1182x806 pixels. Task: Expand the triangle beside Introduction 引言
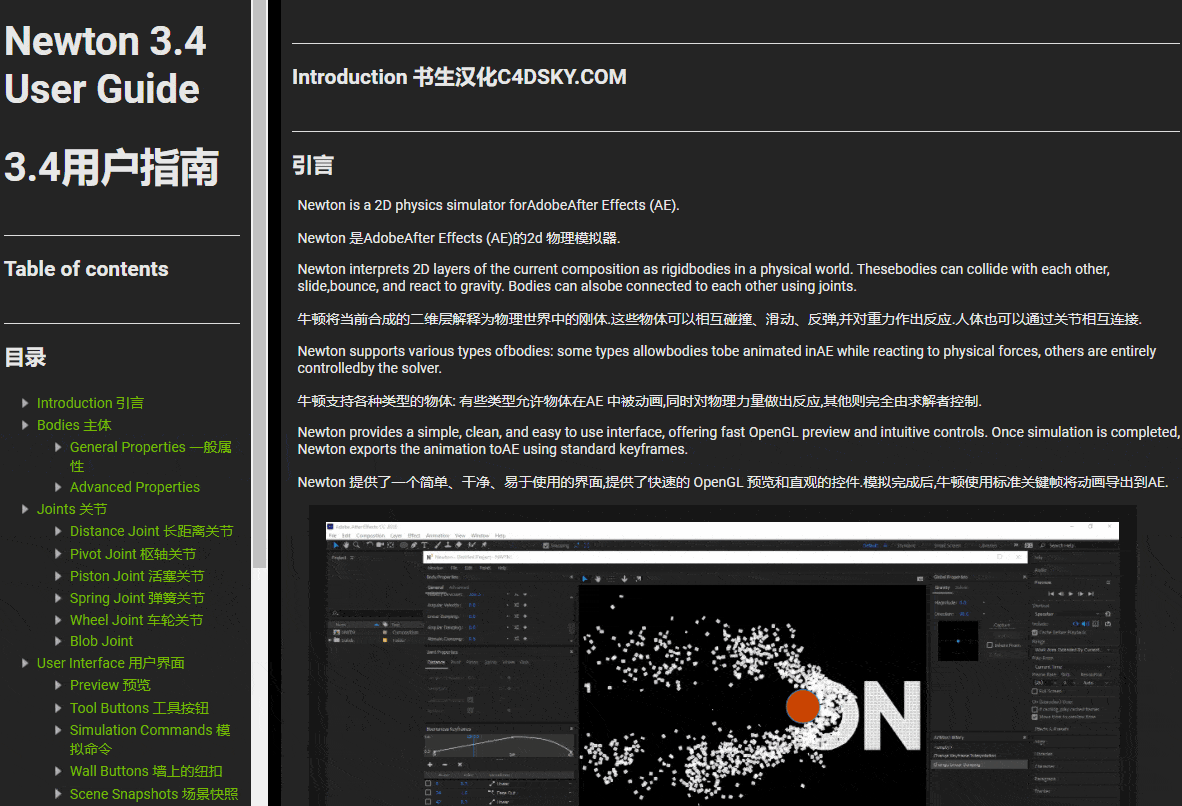point(25,403)
